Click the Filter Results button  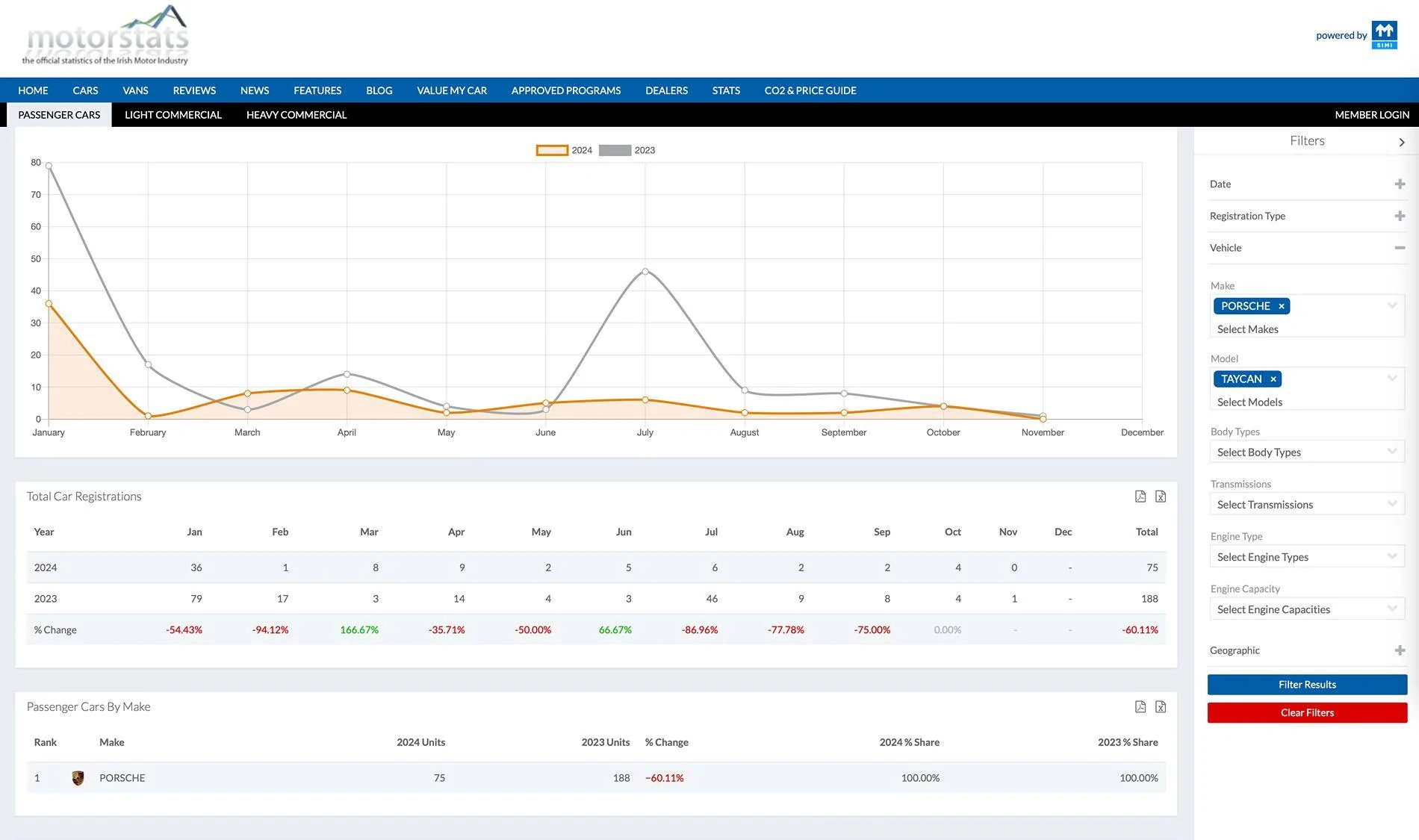(1307, 685)
